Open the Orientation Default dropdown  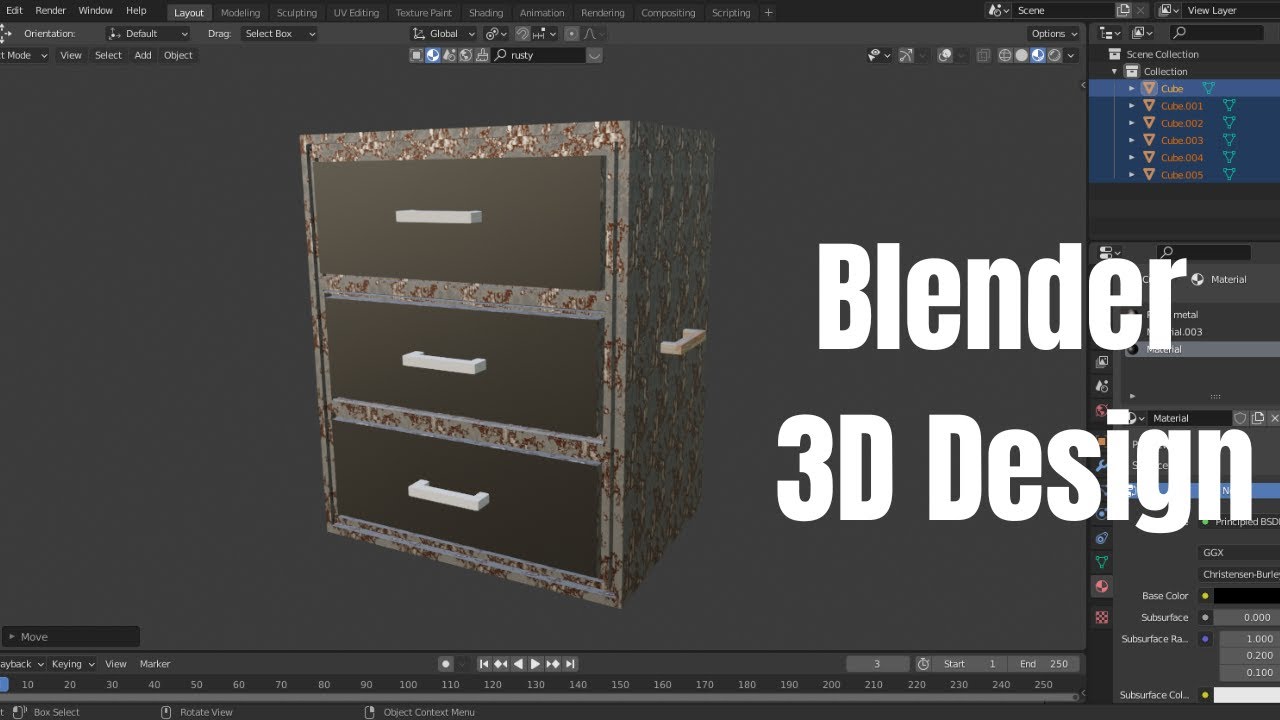[x=148, y=33]
